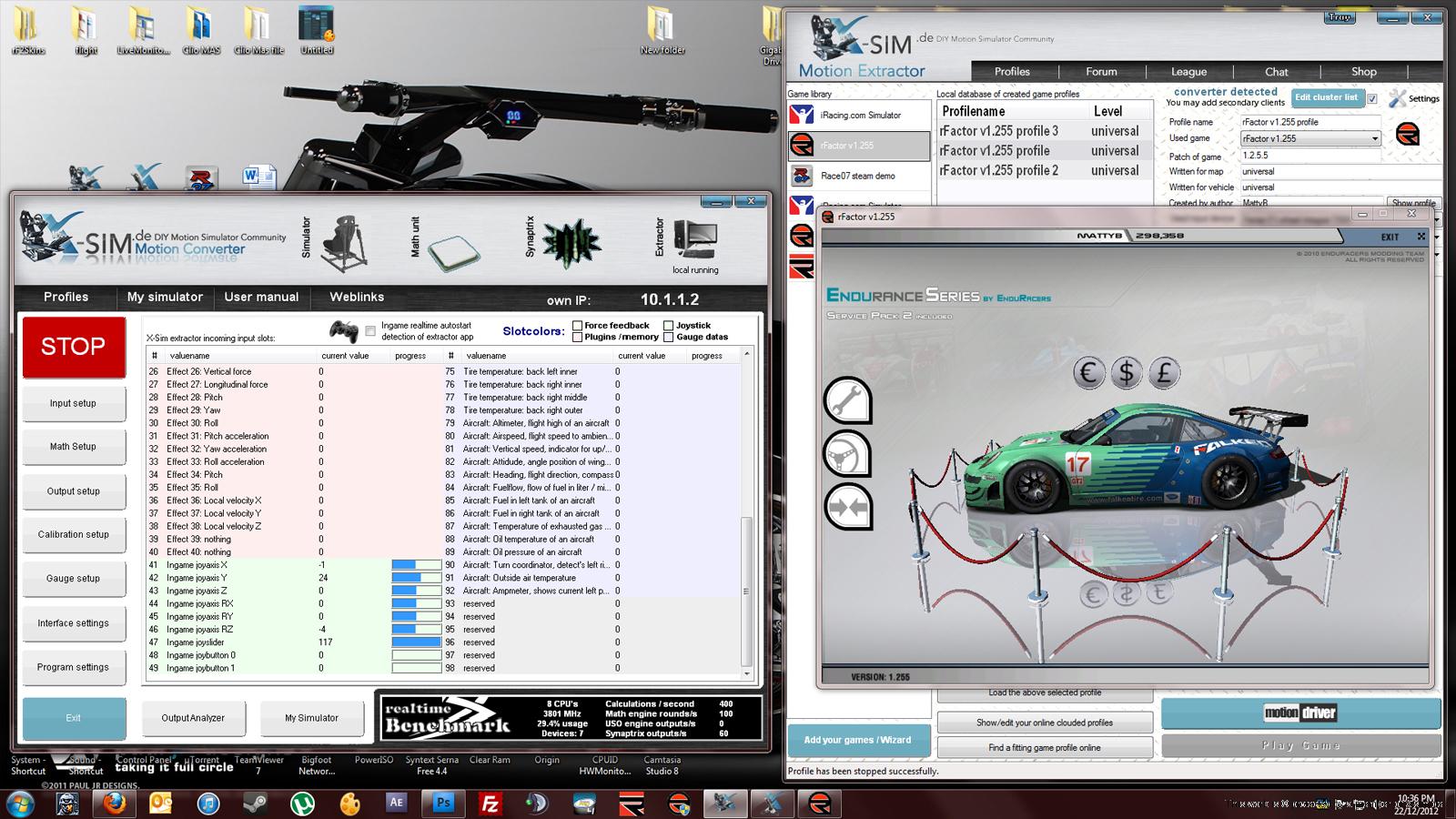Image resolution: width=1456 pixels, height=819 pixels.
Task: Open the Synaptrix spiky icon
Action: coord(571,244)
